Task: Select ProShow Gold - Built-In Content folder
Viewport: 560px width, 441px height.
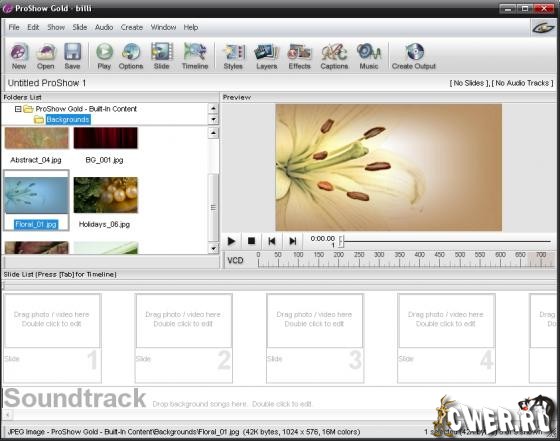Action: tap(86, 109)
